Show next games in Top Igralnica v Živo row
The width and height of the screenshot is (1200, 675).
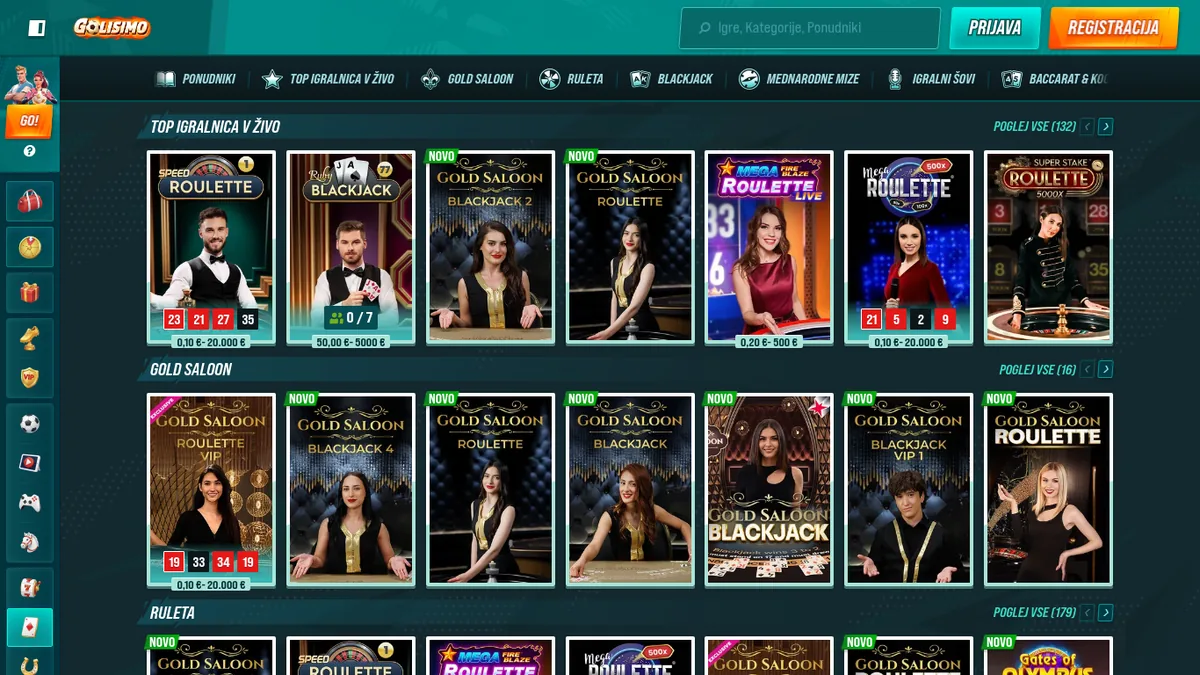[x=1105, y=127]
